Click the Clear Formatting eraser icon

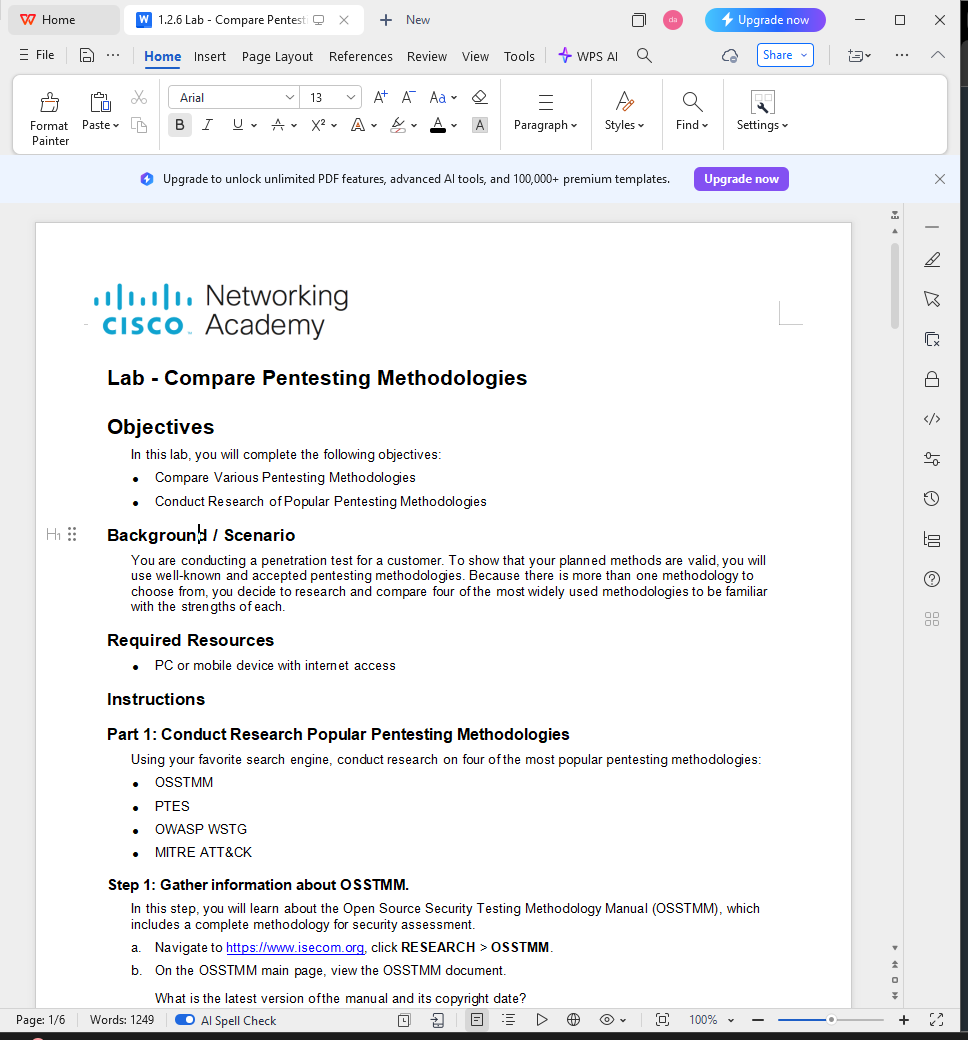coord(479,98)
